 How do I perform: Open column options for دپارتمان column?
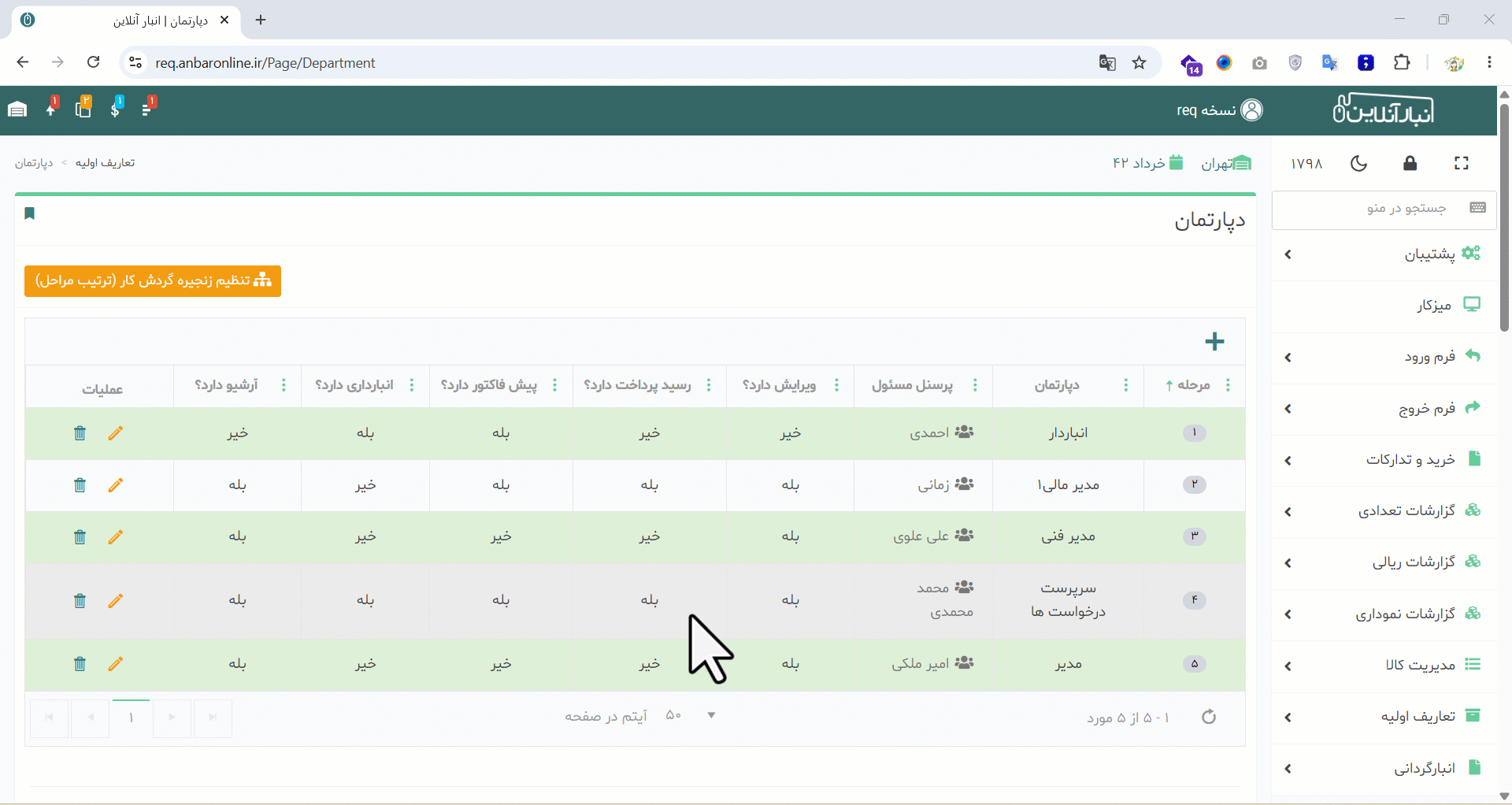(1126, 385)
